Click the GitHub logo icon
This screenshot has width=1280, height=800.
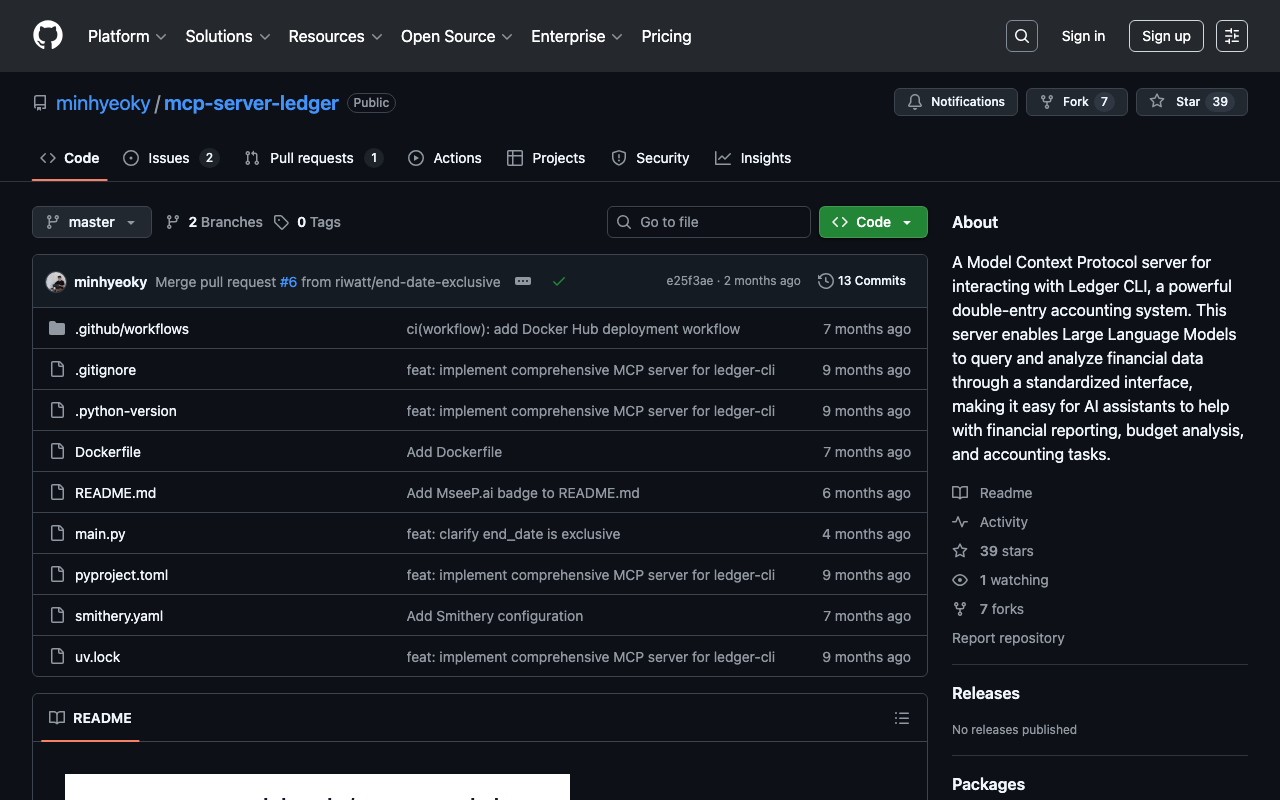point(48,36)
